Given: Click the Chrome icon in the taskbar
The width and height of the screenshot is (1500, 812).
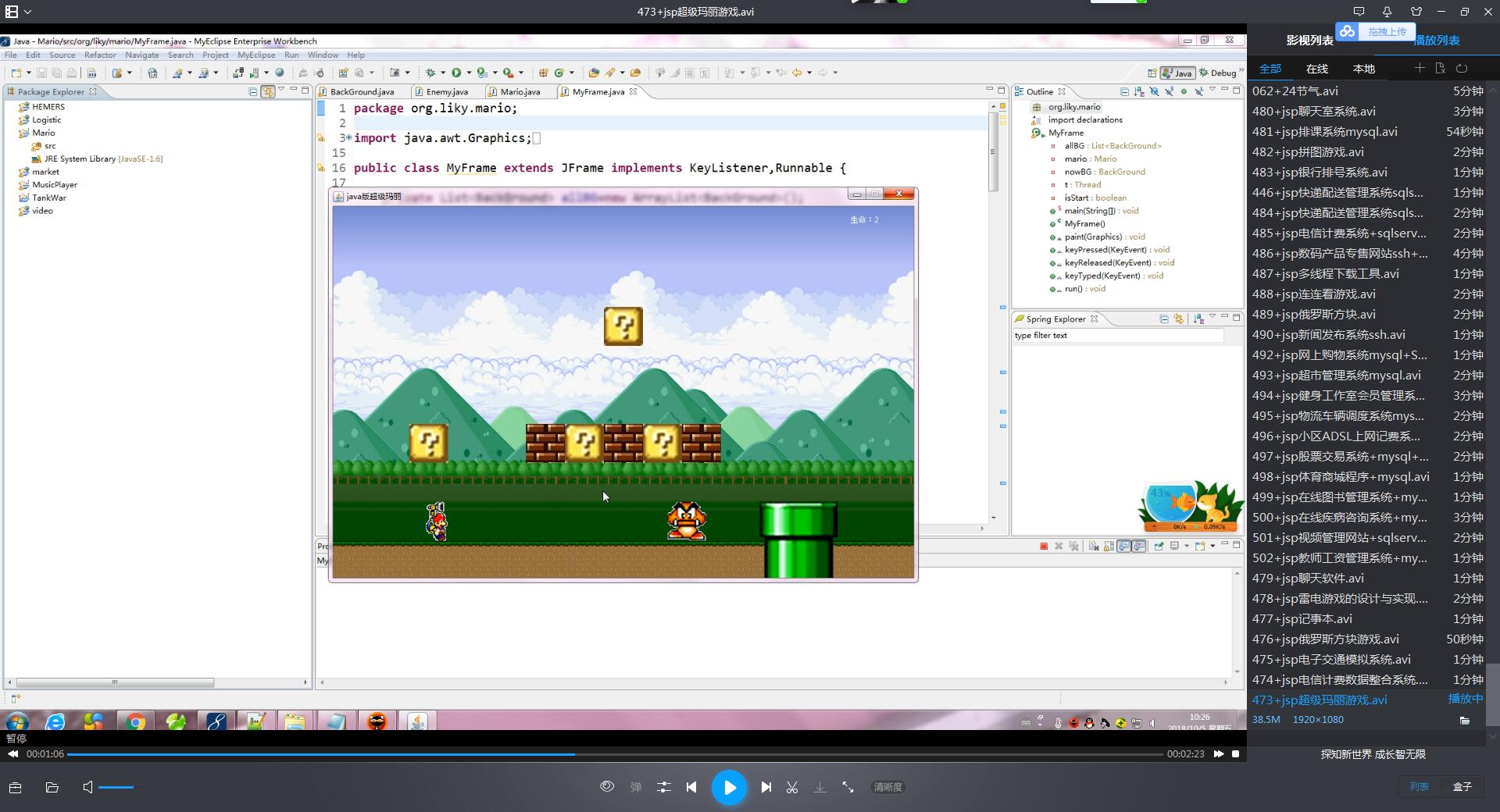Looking at the screenshot, I should coord(136,721).
